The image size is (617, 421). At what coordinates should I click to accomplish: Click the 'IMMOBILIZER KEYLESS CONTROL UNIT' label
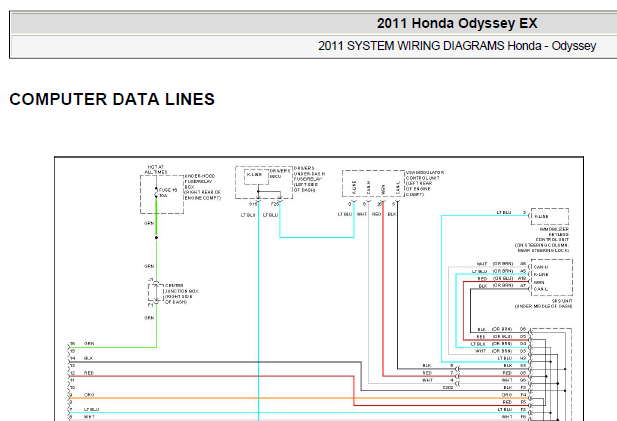(x=542, y=240)
